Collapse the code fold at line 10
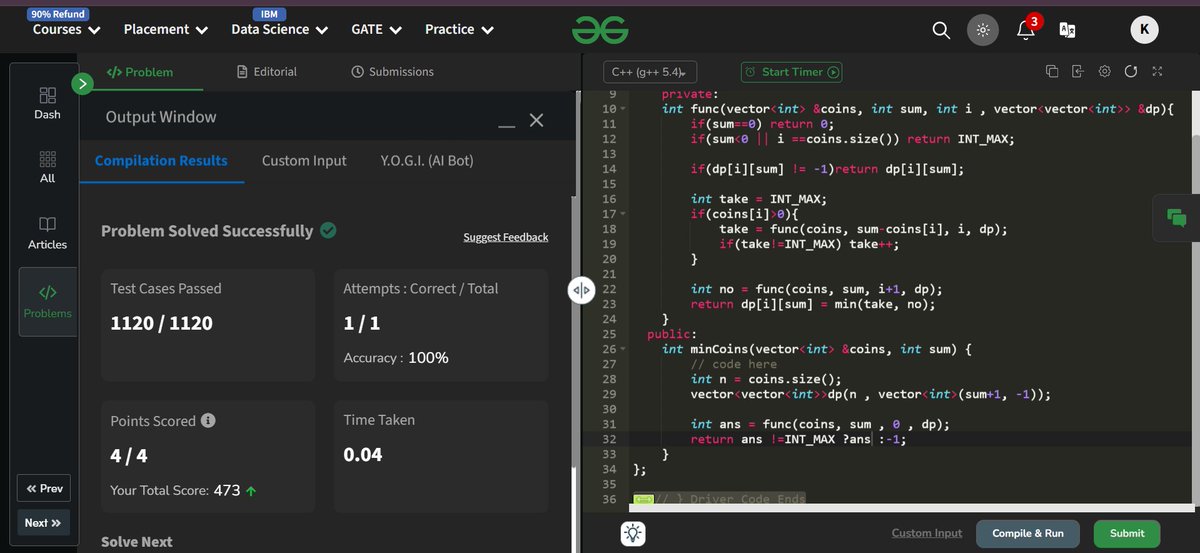The width and height of the screenshot is (1200, 553). click(x=622, y=108)
